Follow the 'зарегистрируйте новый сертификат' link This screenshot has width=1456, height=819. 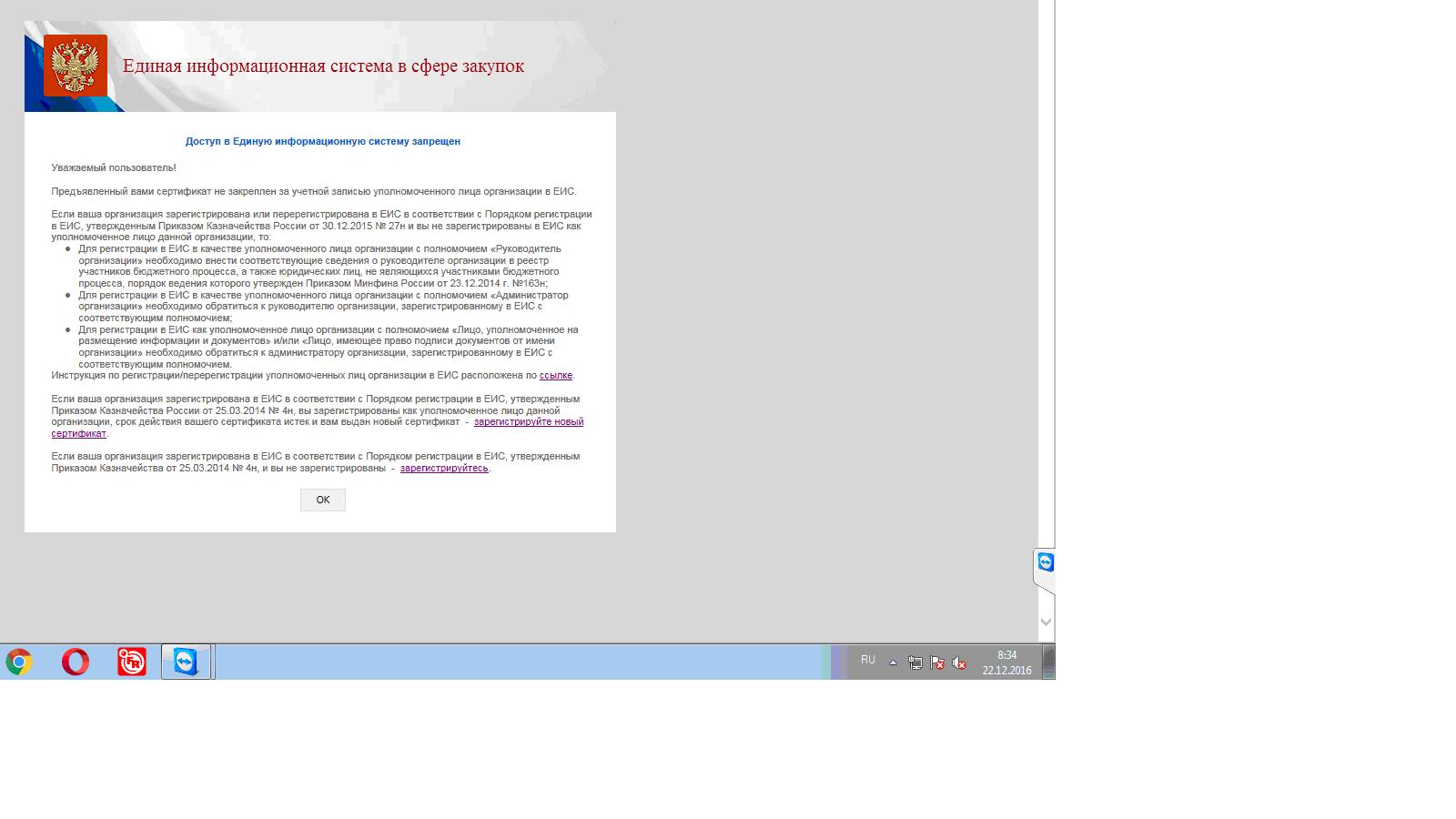click(528, 422)
